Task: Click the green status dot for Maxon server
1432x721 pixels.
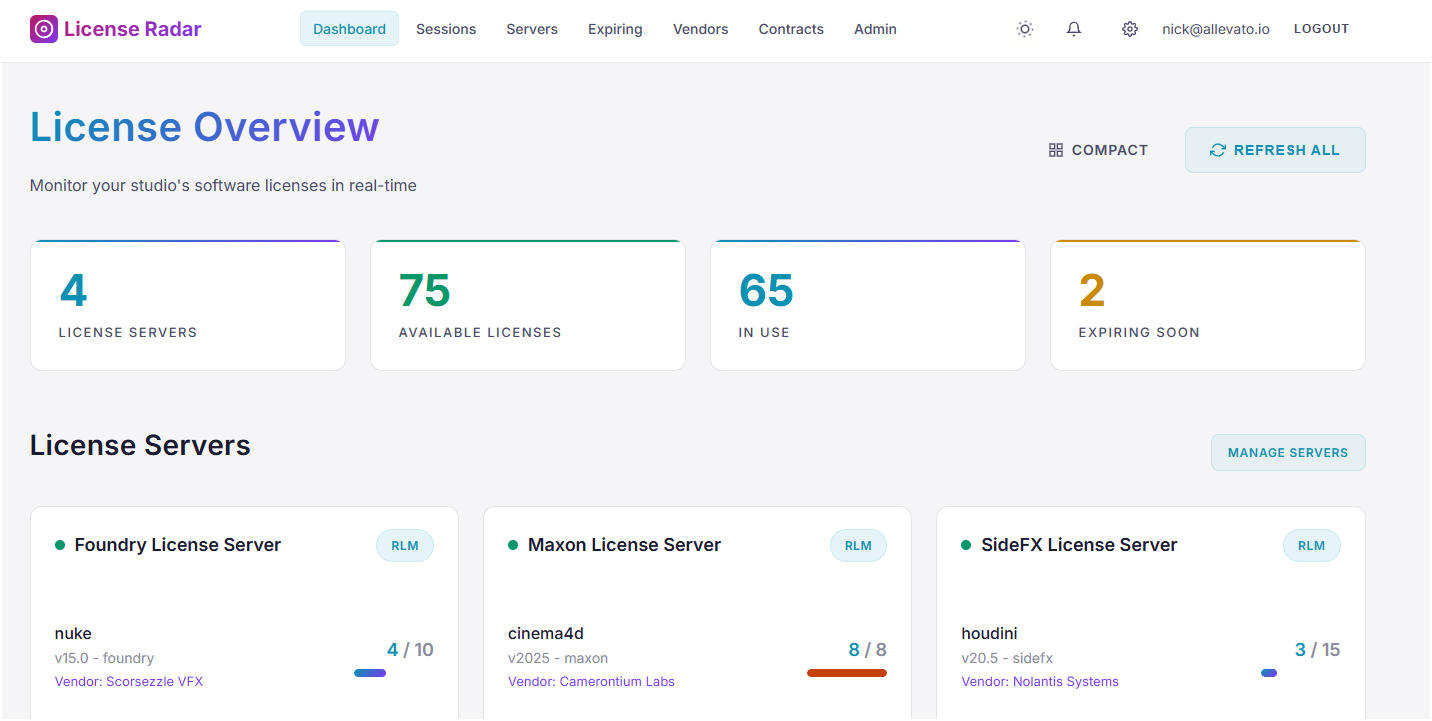Action: 513,545
